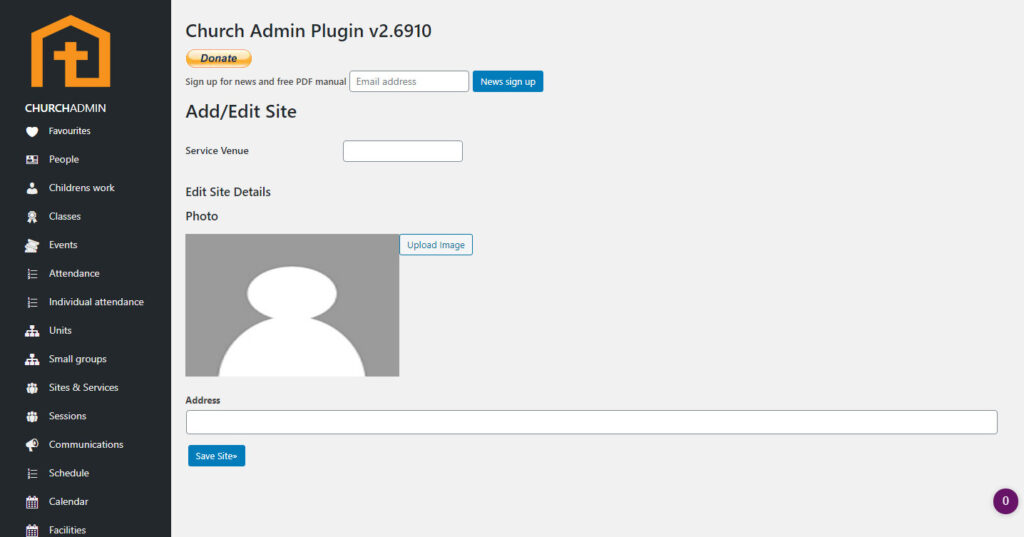The width and height of the screenshot is (1024, 537).
Task: Select the Calendar icon in sidebar
Action: [x=32, y=502]
